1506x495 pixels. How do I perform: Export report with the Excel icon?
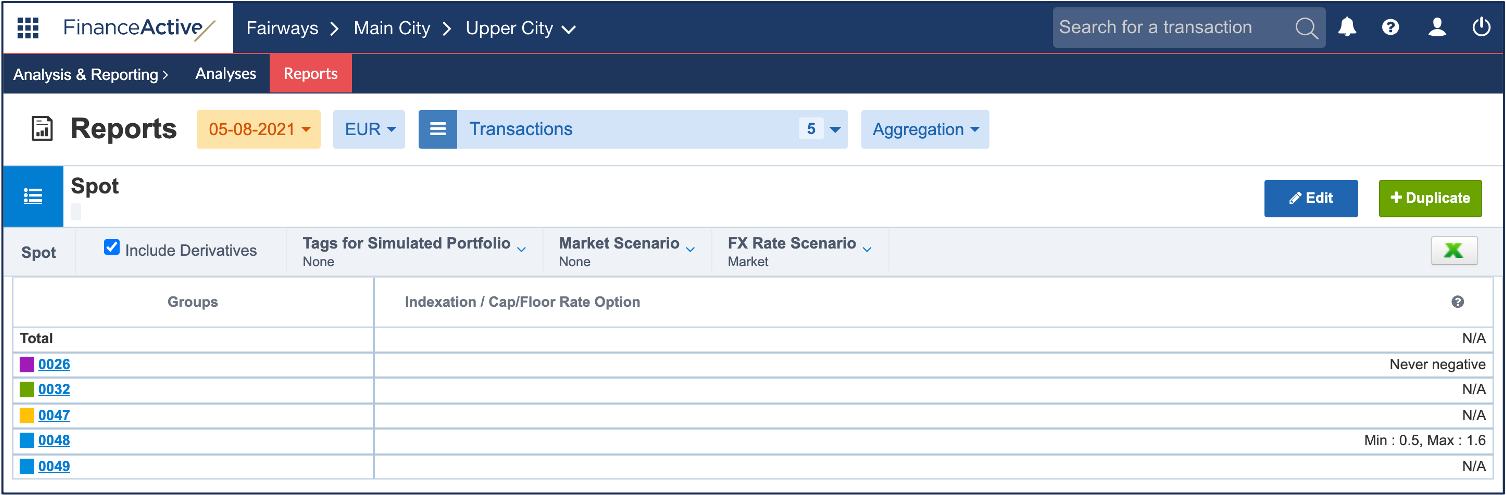1454,251
